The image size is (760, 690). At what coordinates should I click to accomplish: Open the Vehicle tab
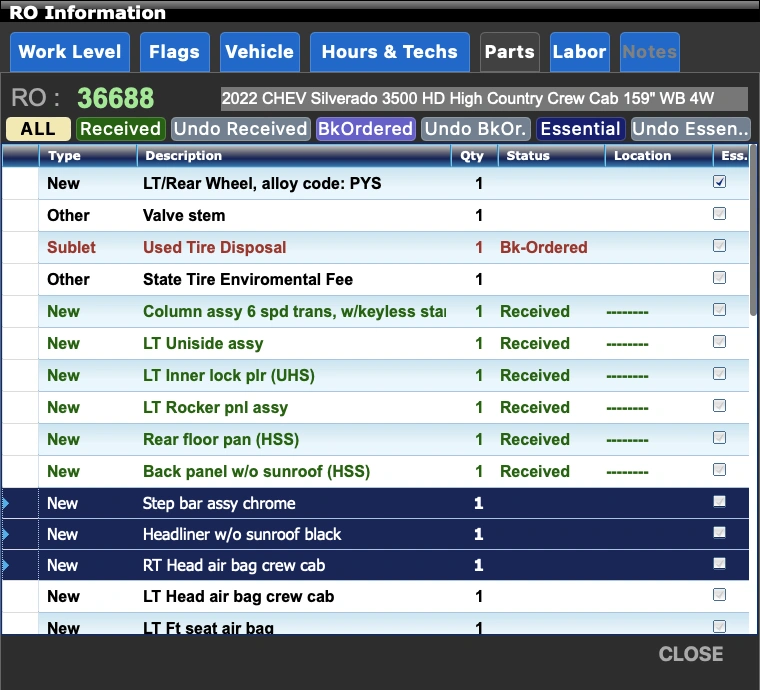259,52
